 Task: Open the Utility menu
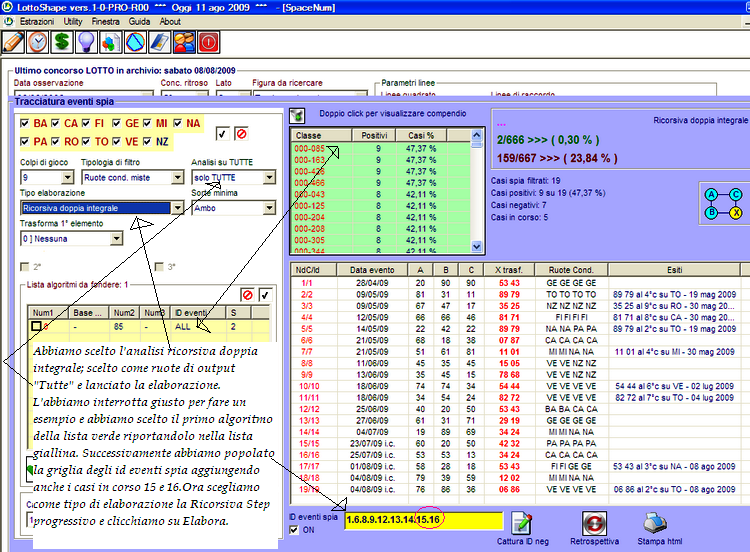click(x=73, y=22)
